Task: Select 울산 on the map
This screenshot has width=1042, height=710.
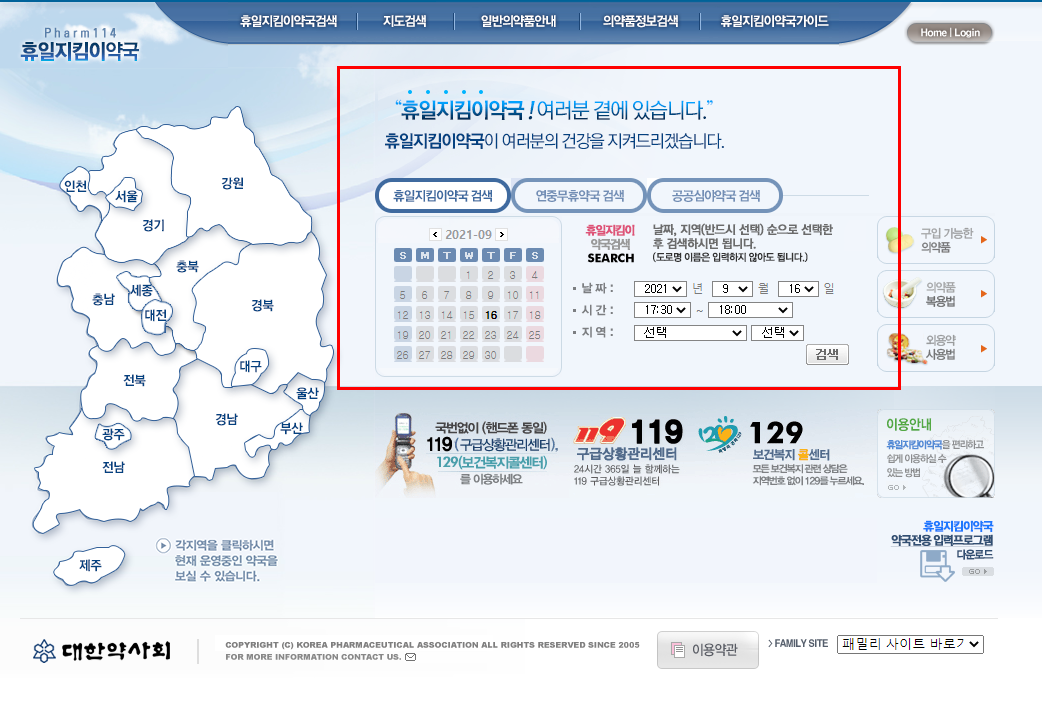Action: (x=307, y=393)
